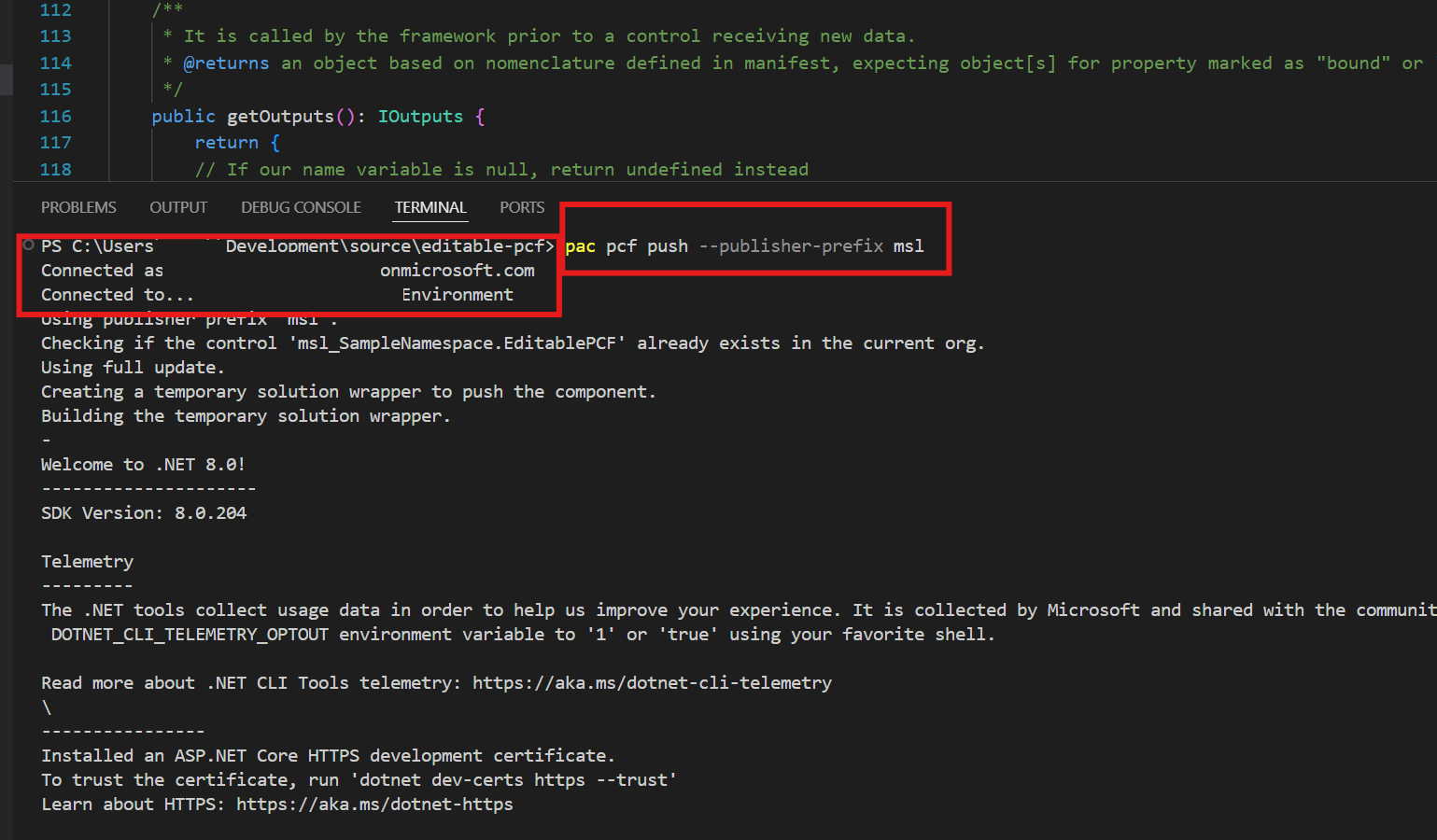The image size is (1437, 840).
Task: Switch to the PROBLEMS tab
Action: [78, 207]
